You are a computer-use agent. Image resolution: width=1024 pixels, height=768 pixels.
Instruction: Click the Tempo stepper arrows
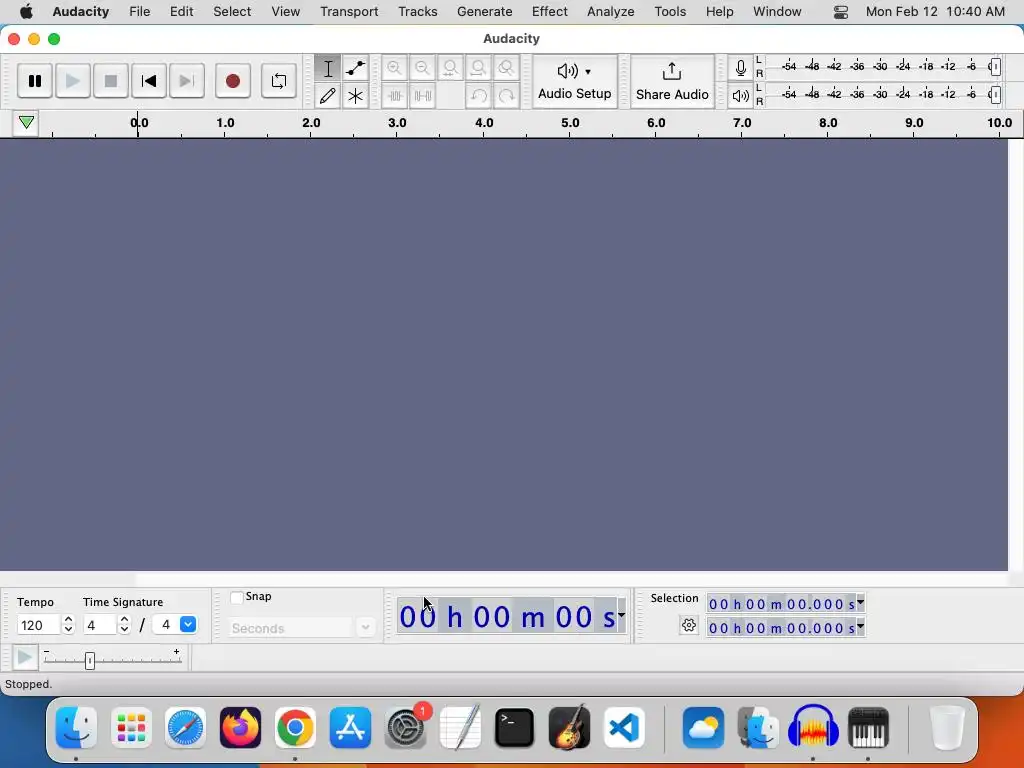click(x=69, y=625)
